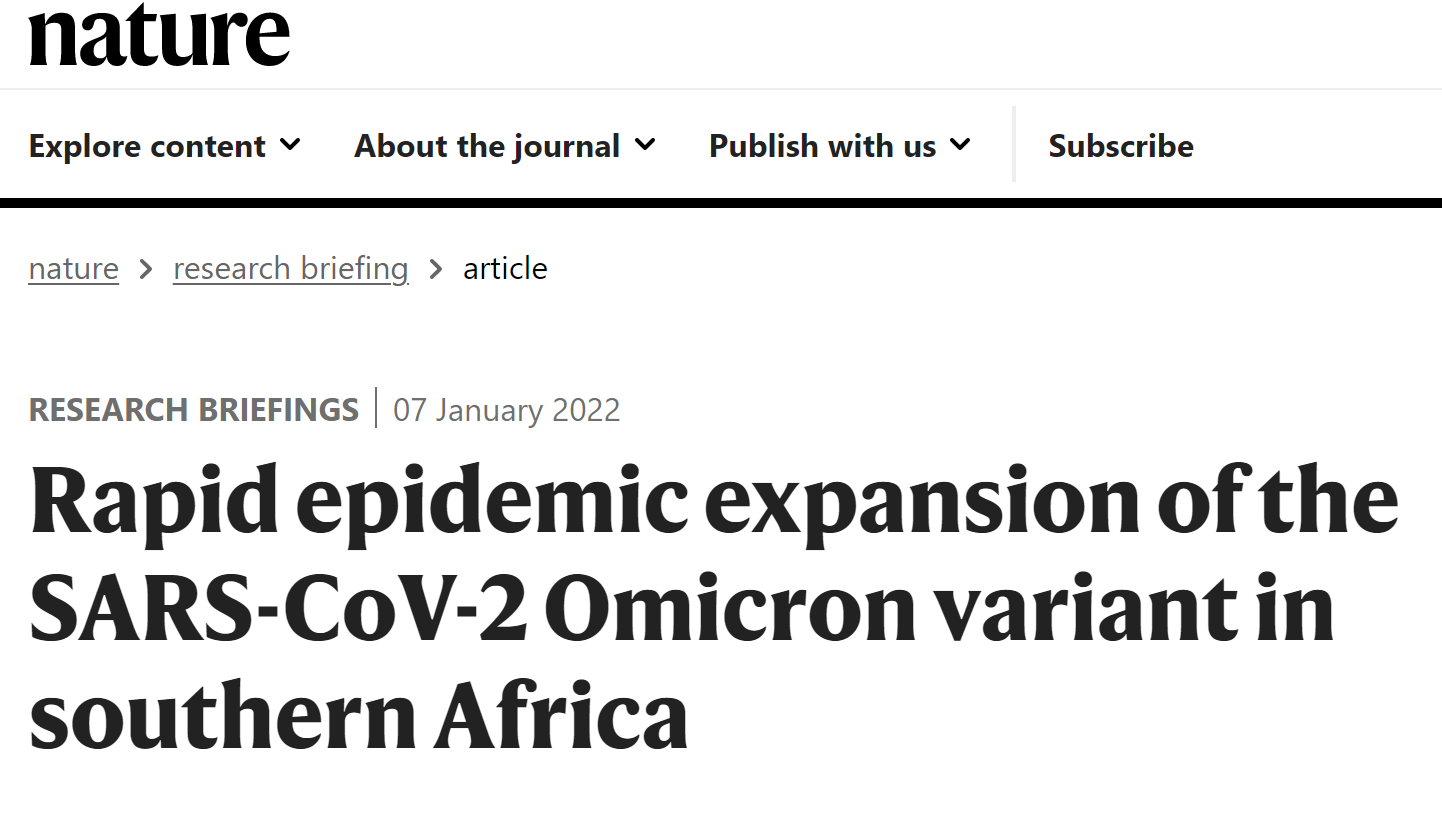The width and height of the screenshot is (1442, 828).
Task: Click the Rapid epidemic expansion headline
Action: coord(714,607)
